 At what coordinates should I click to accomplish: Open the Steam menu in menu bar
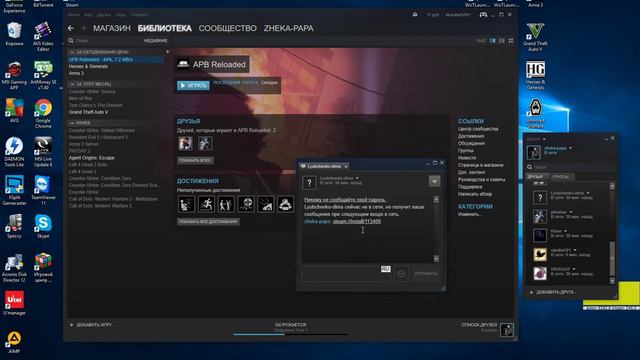[73, 14]
